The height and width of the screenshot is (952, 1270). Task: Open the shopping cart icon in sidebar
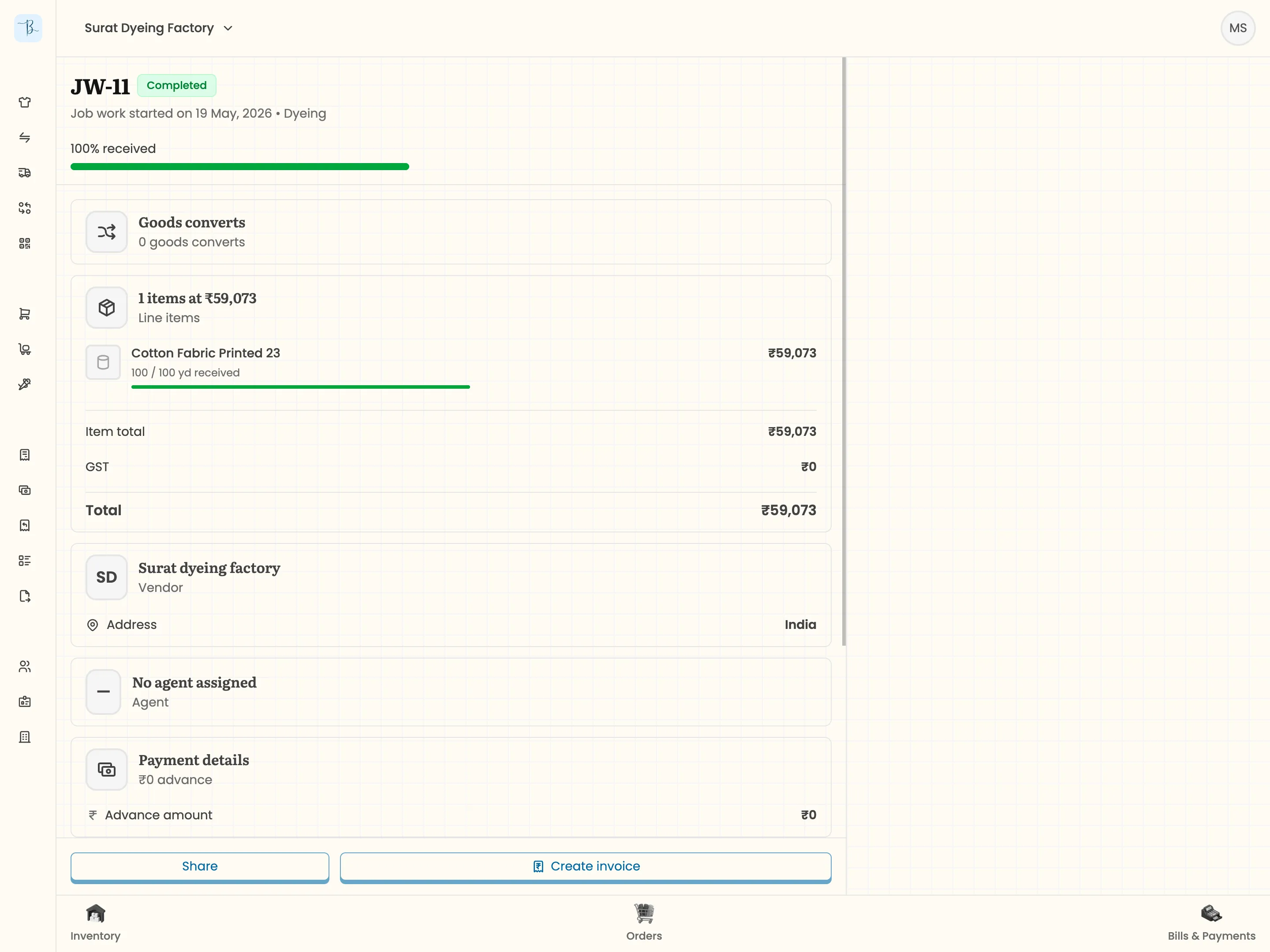pyautogui.click(x=25, y=314)
